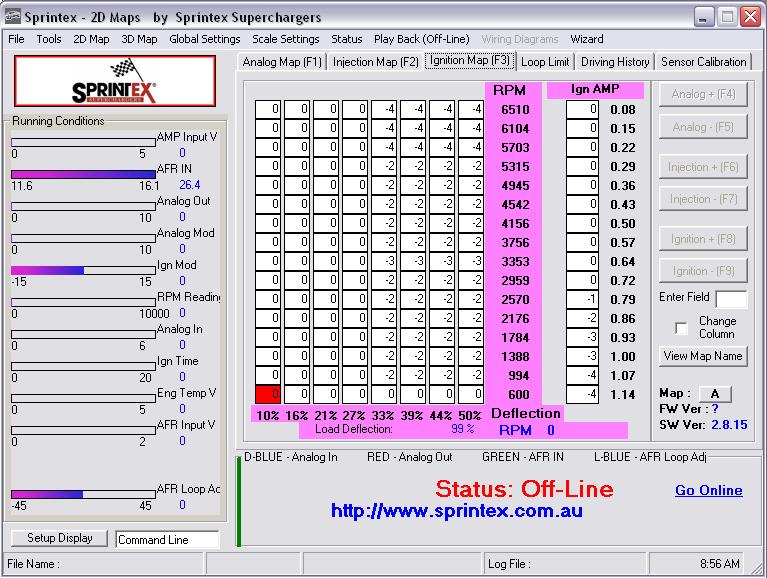767x578 pixels.
Task: Click the Sprintex logo image
Action: [x=115, y=82]
